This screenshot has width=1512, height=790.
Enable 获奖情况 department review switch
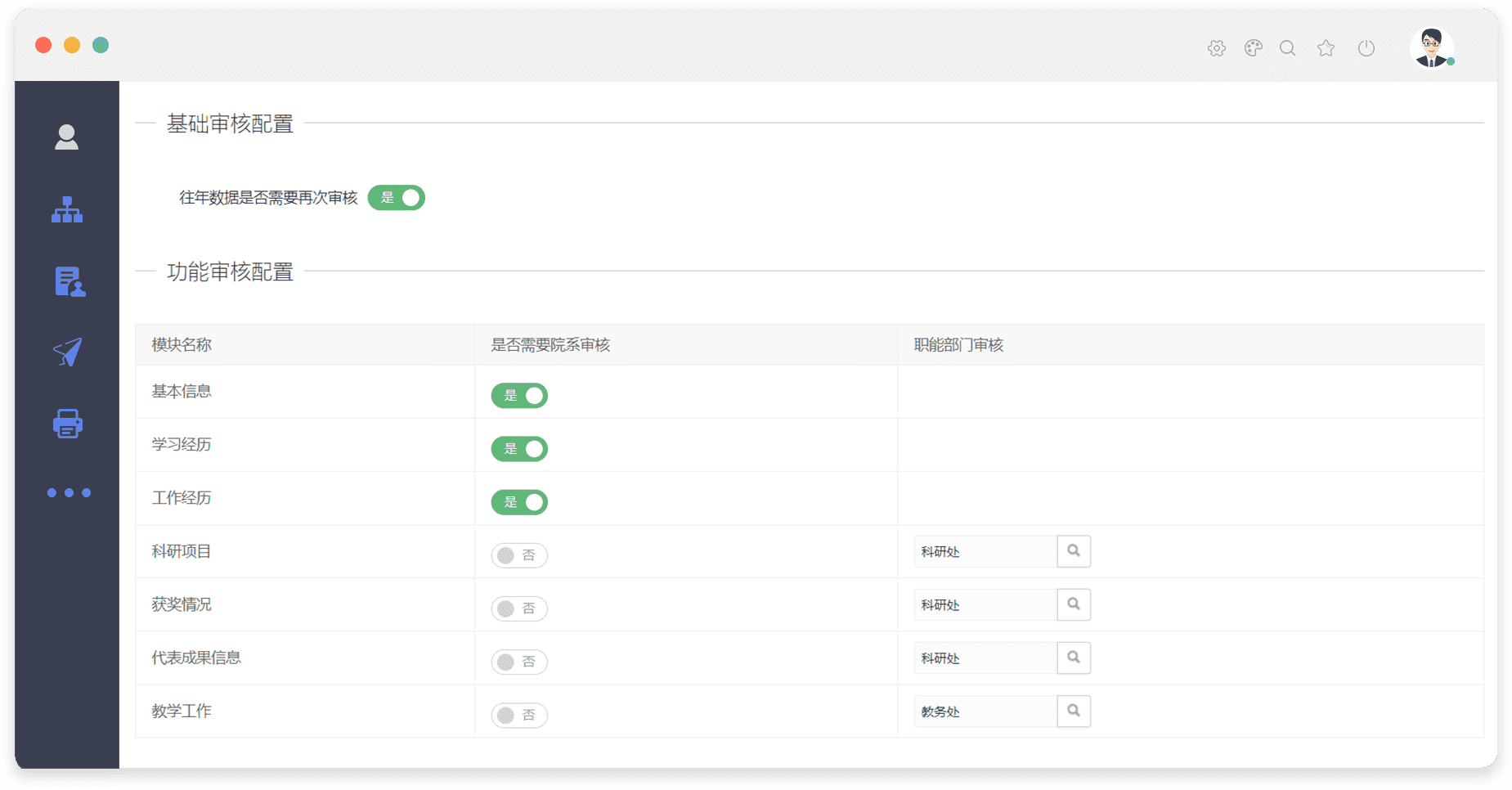point(519,608)
